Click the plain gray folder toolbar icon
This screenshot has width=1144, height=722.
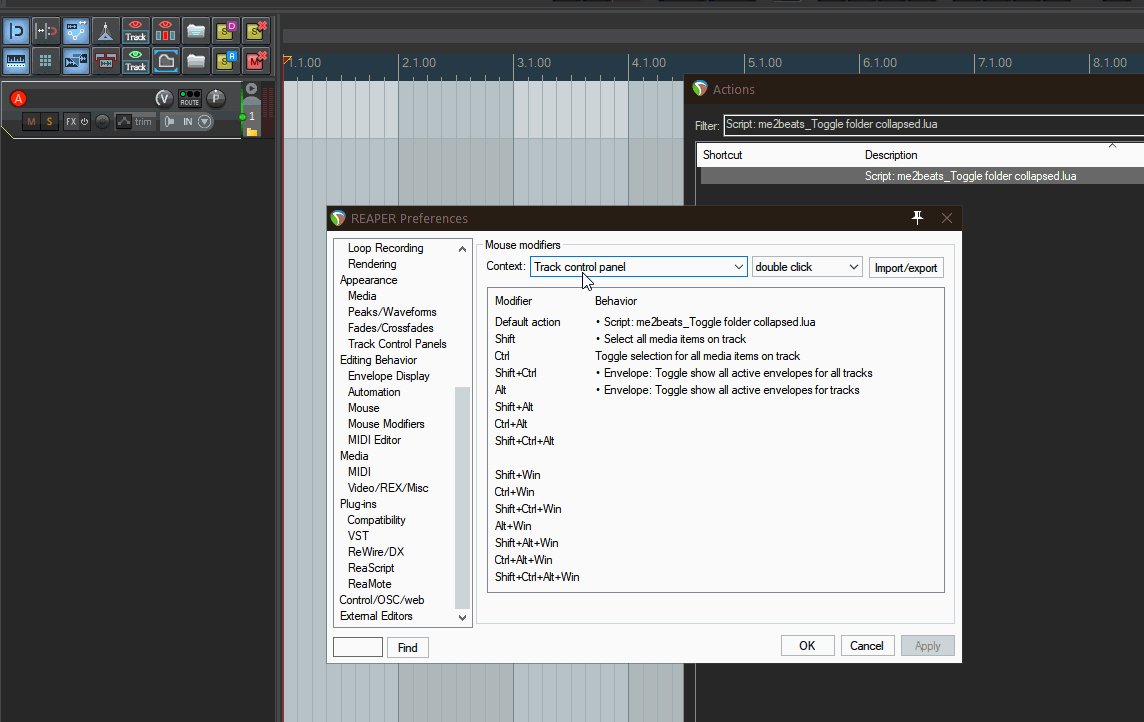(195, 61)
